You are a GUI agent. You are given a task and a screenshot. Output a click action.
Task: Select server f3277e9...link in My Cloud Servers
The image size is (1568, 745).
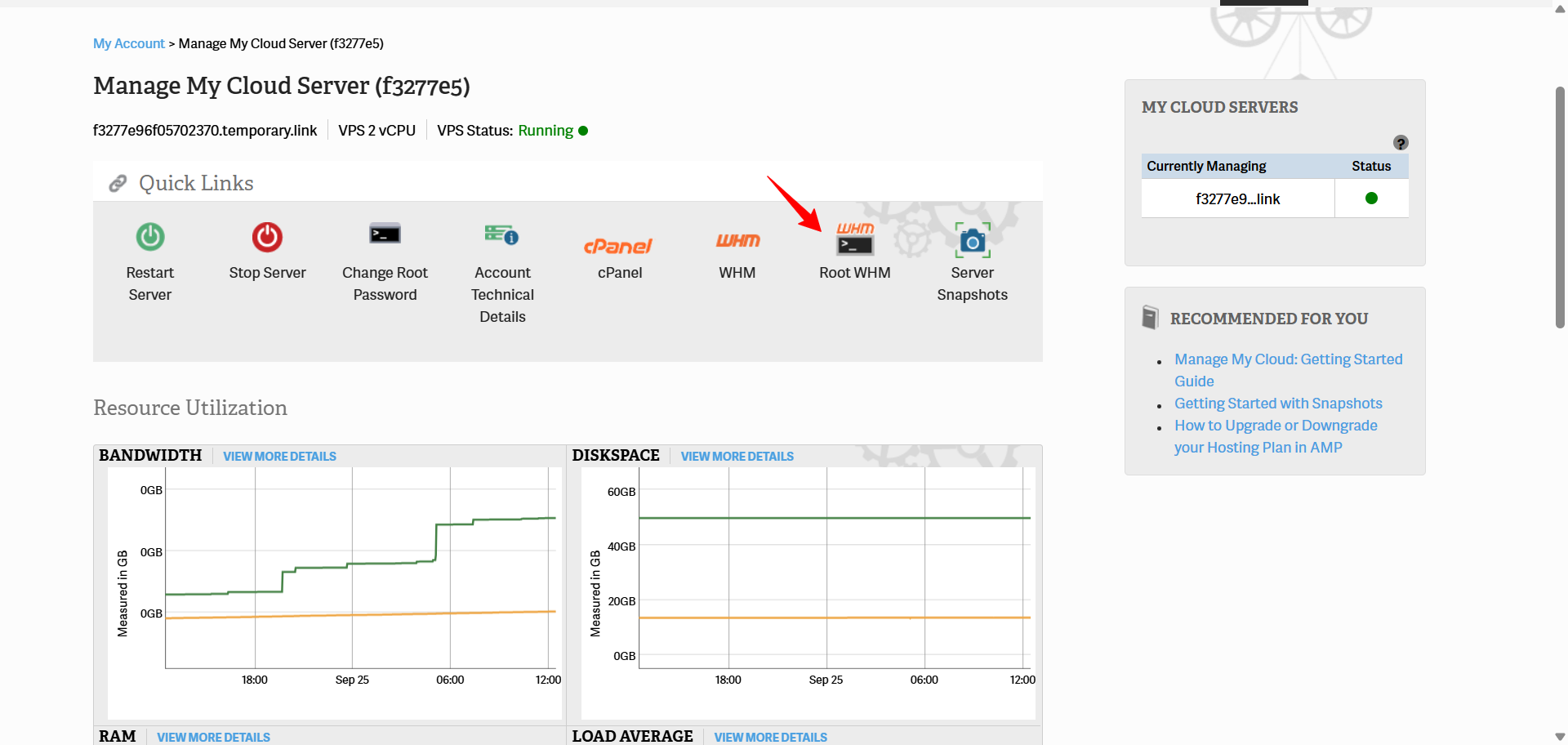[x=1237, y=199]
